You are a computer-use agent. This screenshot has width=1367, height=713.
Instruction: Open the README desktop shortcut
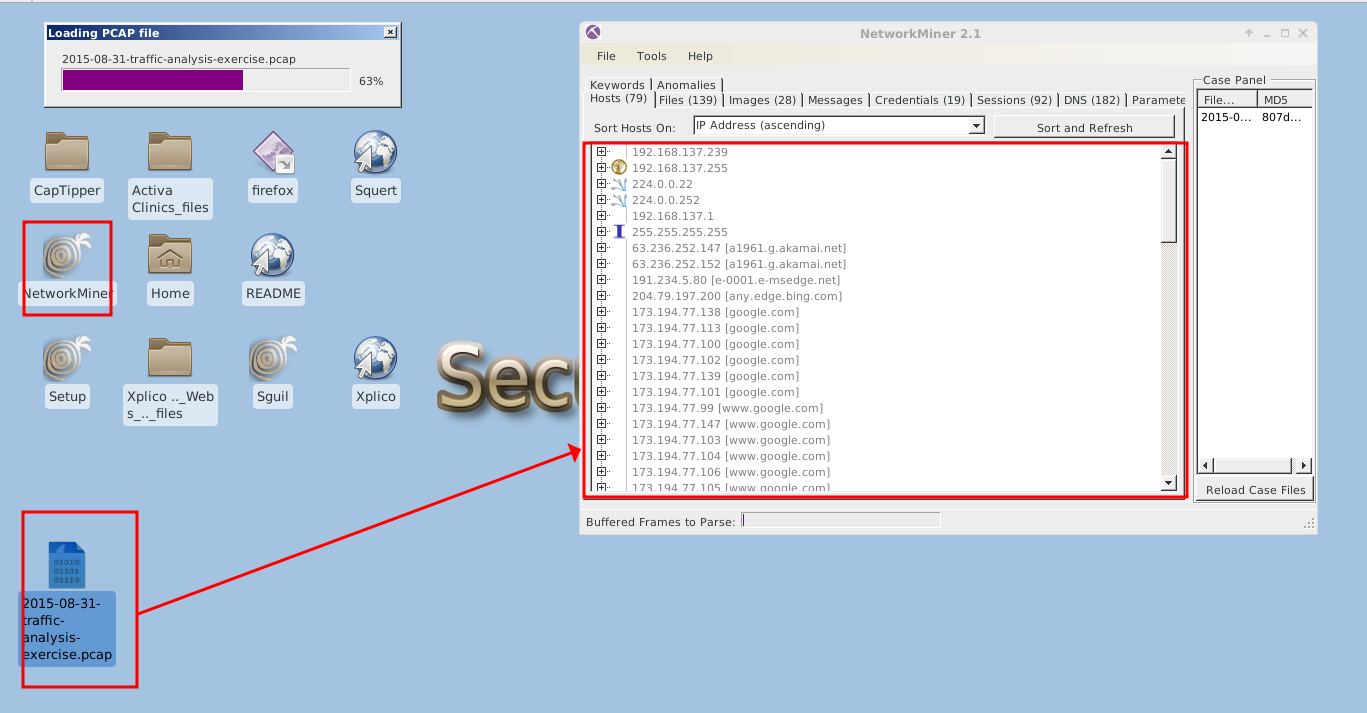tap(272, 255)
